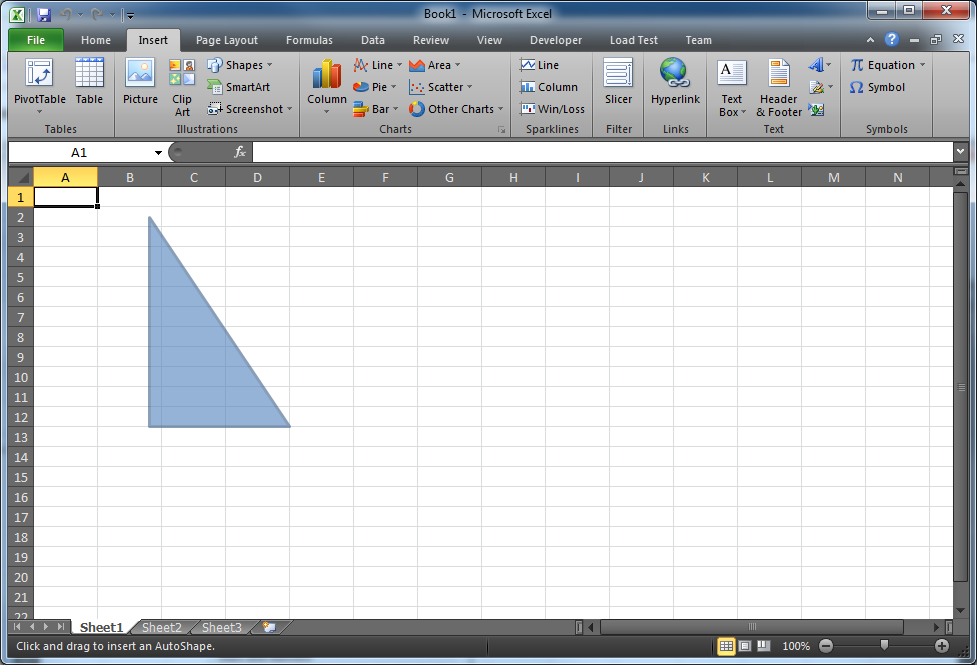Image resolution: width=977 pixels, height=665 pixels.
Task: Switch to Page Break Preview view
Action: pyautogui.click(x=764, y=646)
